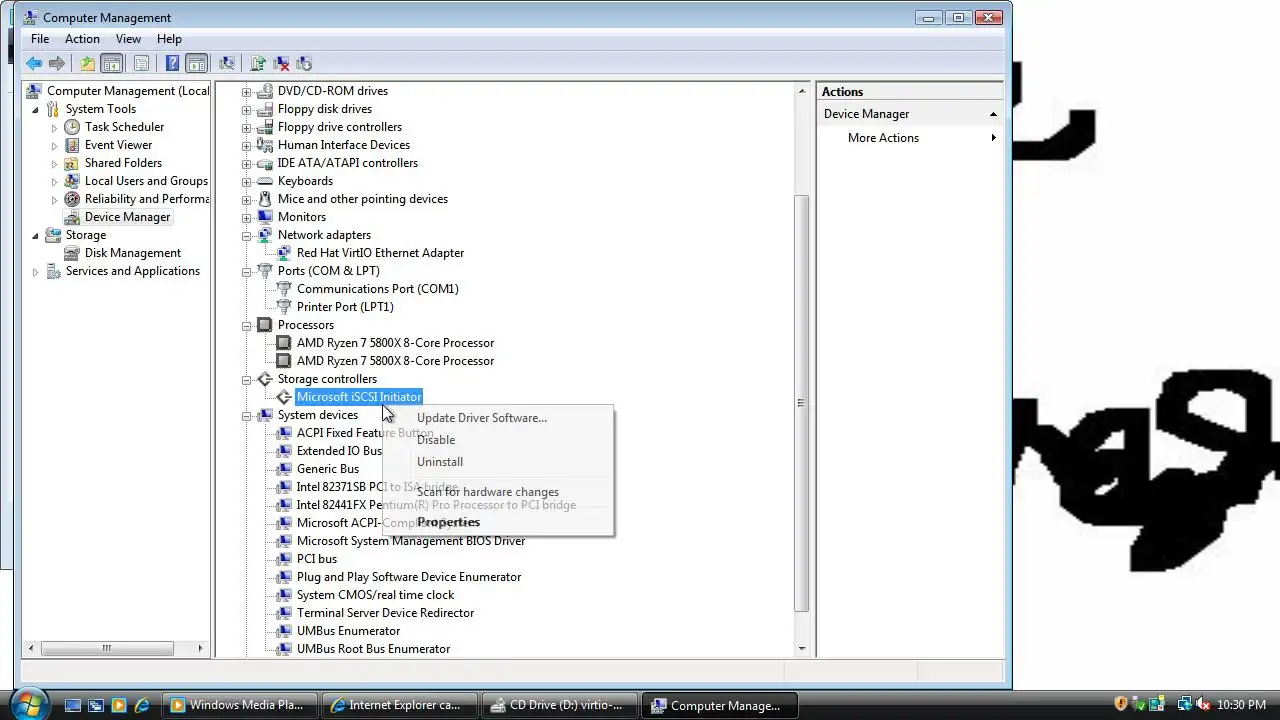The image size is (1280, 720).
Task: Select the Microsoft iSCSI Initiator device
Action: [359, 397]
